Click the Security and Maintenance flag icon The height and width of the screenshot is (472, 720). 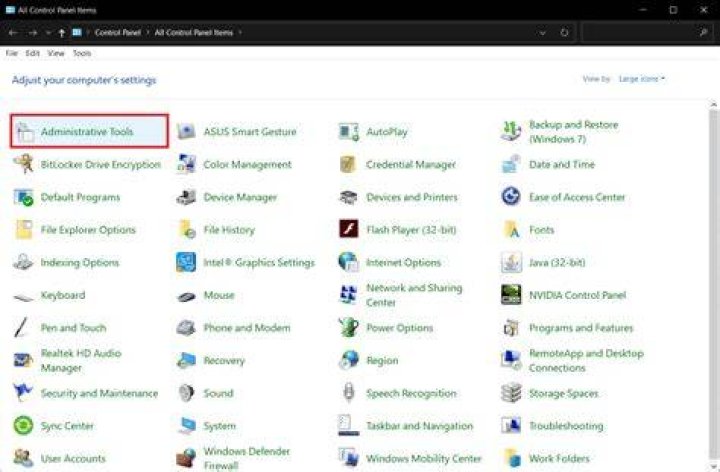[23, 393]
